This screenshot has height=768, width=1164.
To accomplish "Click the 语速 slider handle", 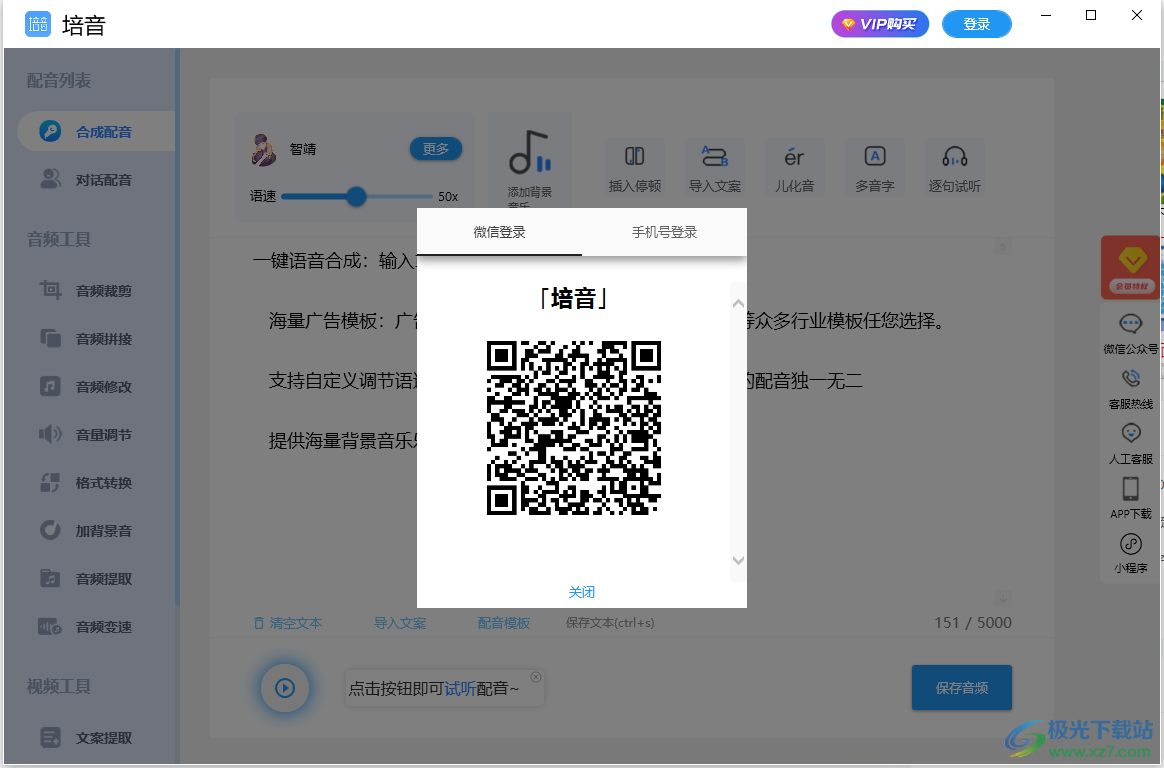I will click(x=356, y=196).
